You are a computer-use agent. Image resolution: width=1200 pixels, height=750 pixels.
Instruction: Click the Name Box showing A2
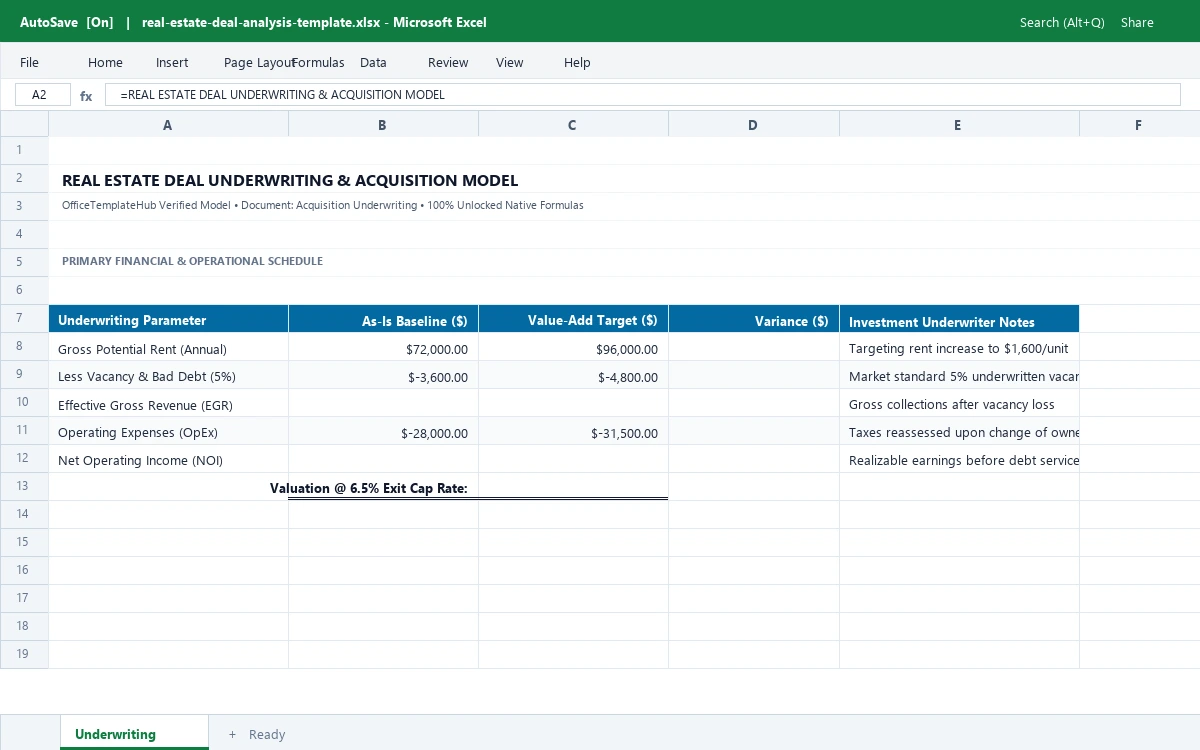[43, 95]
